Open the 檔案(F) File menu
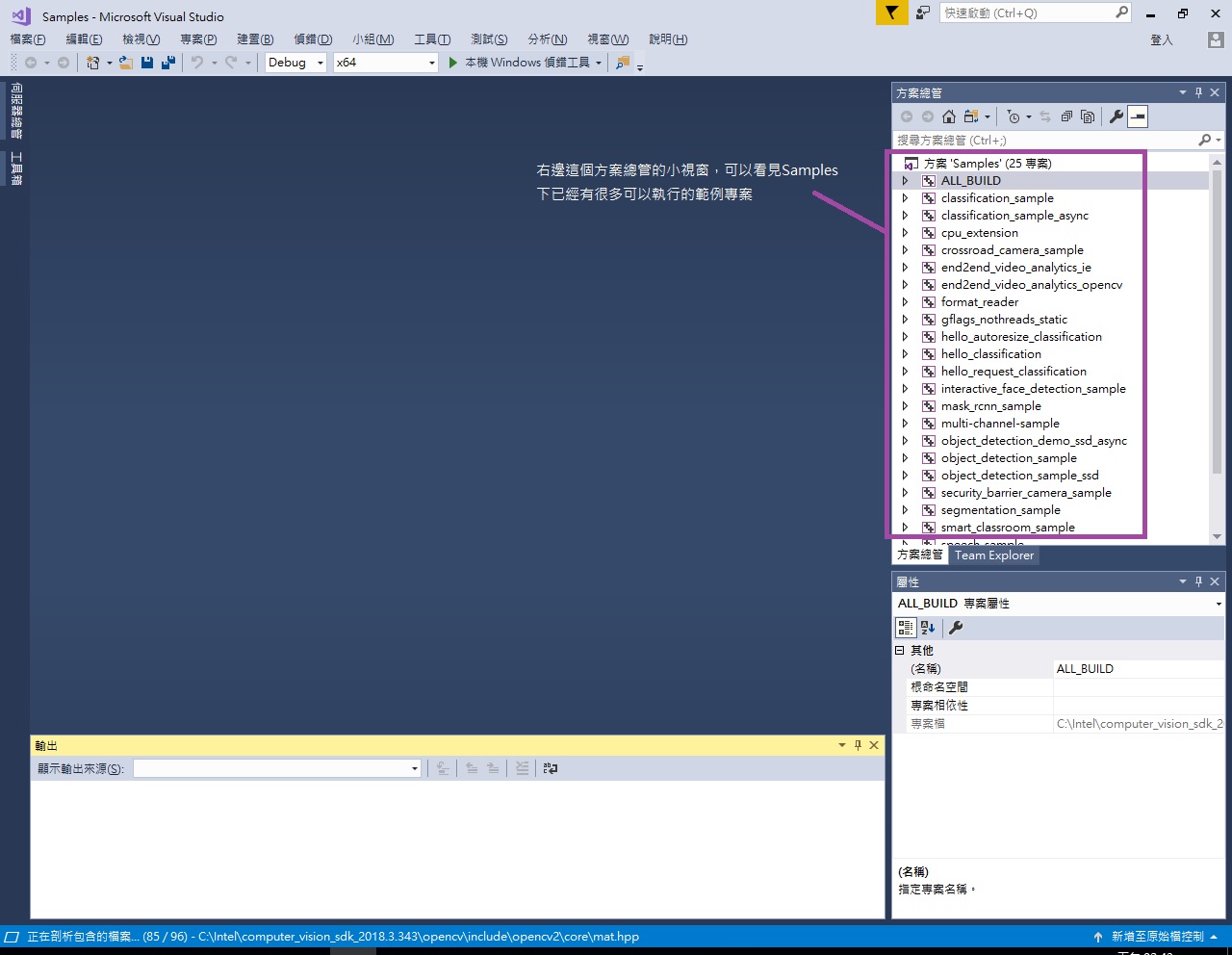 tap(28, 39)
